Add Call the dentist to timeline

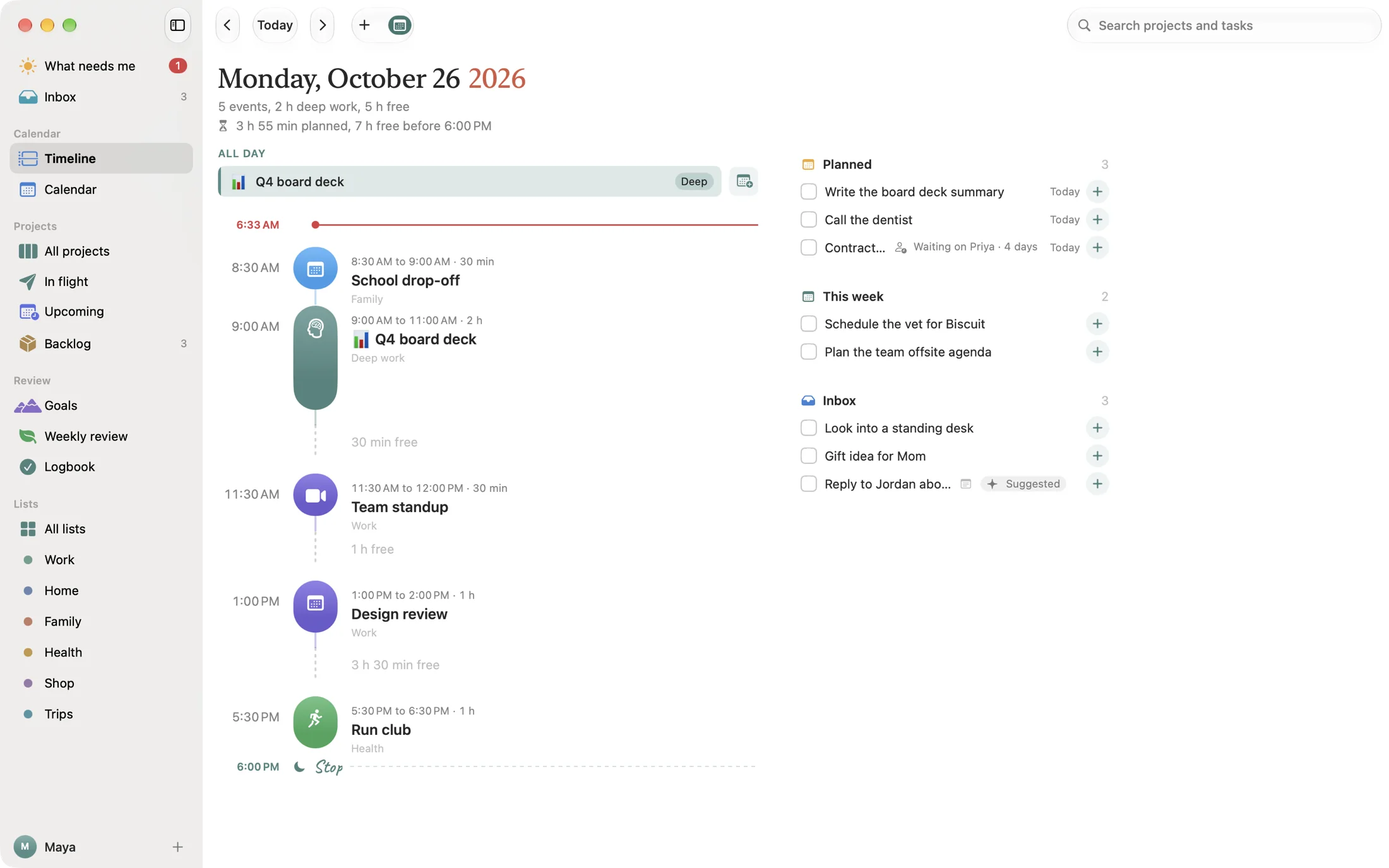pyautogui.click(x=1097, y=220)
